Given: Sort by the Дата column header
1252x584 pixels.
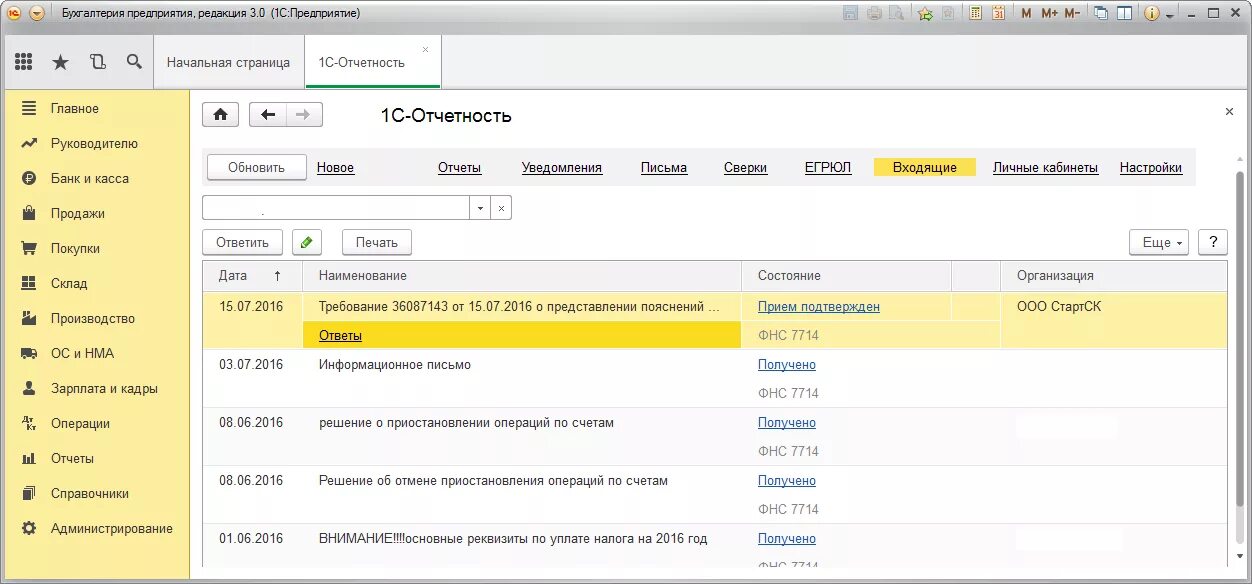Looking at the screenshot, I should tap(249, 275).
